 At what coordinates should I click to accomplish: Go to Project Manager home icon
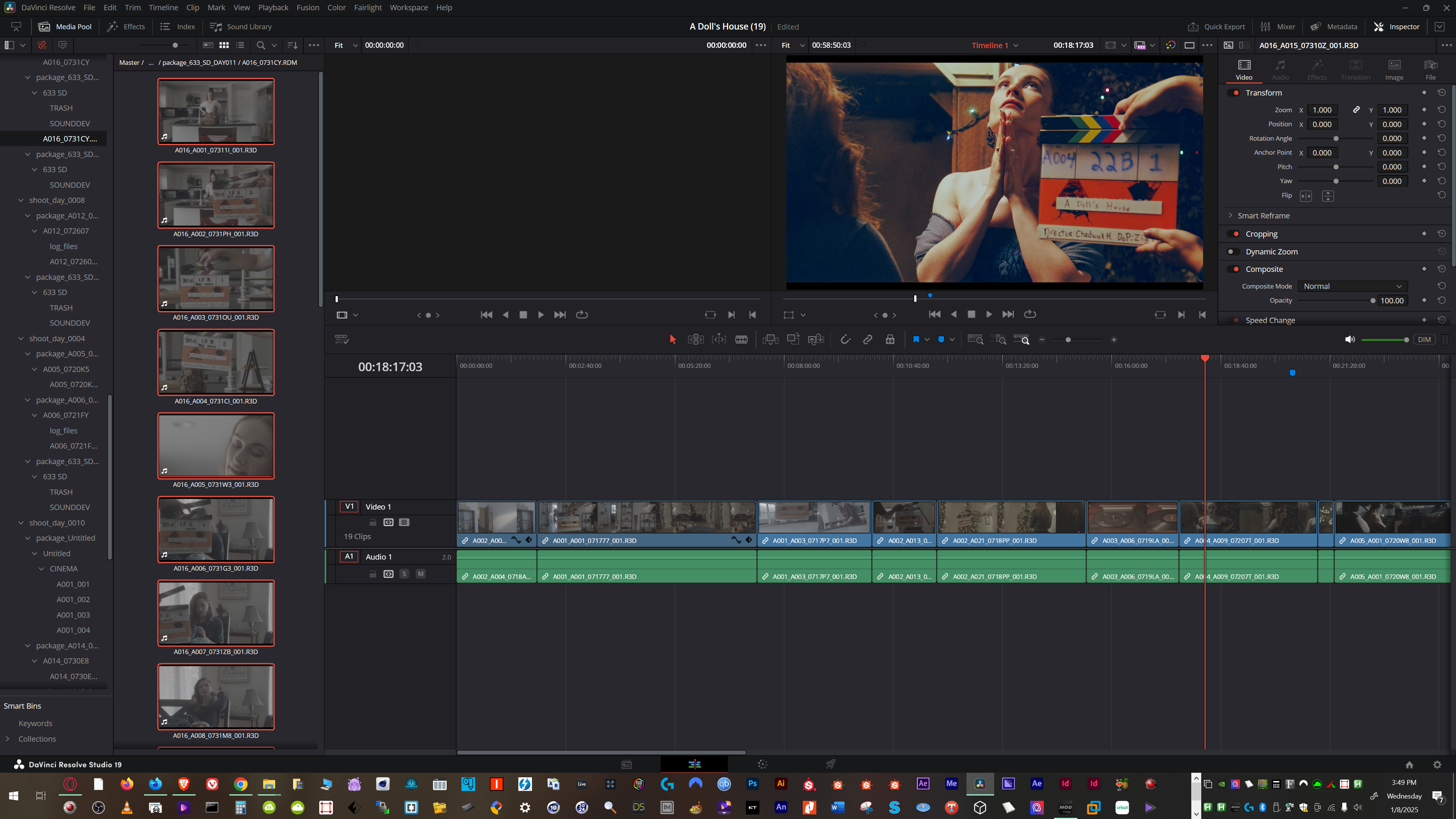pyautogui.click(x=1409, y=765)
